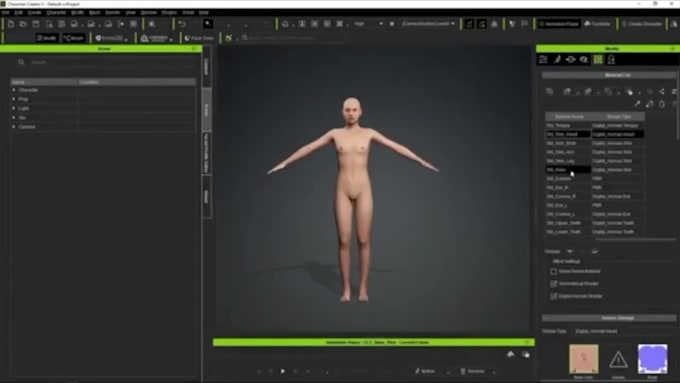Select the Base Color skin texture thumbnail
This screenshot has width=680, height=383.
click(x=584, y=359)
